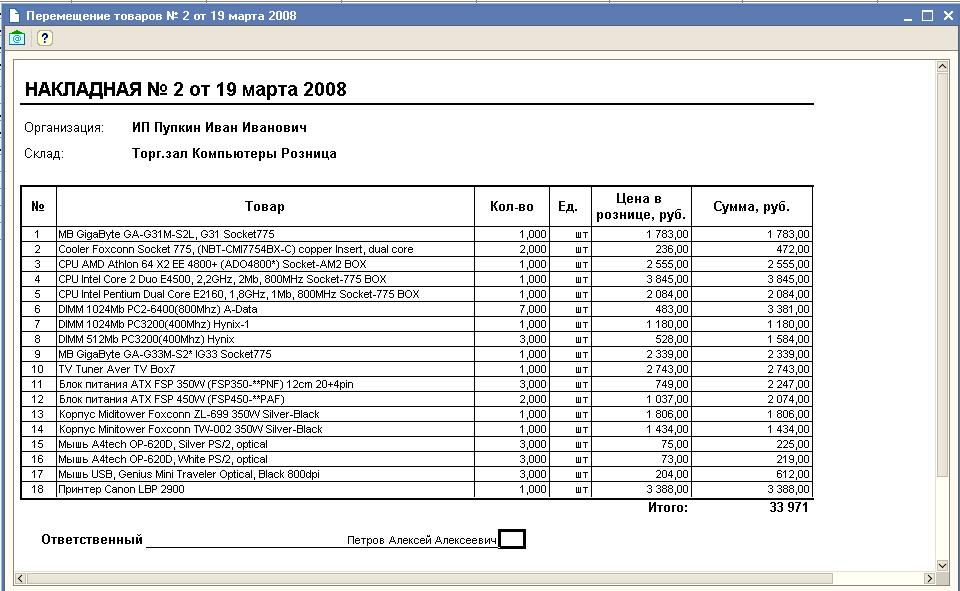Click organization name ИП Пупкин Иван Иванович
The height and width of the screenshot is (591, 960).
point(219,127)
